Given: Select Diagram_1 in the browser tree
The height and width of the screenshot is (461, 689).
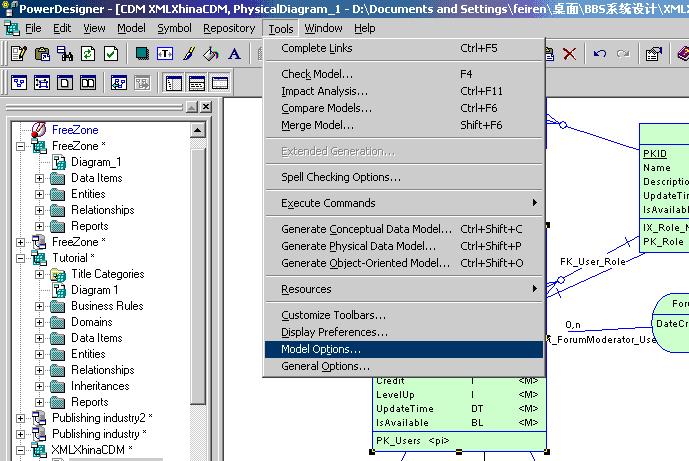Looking at the screenshot, I should point(96,162).
